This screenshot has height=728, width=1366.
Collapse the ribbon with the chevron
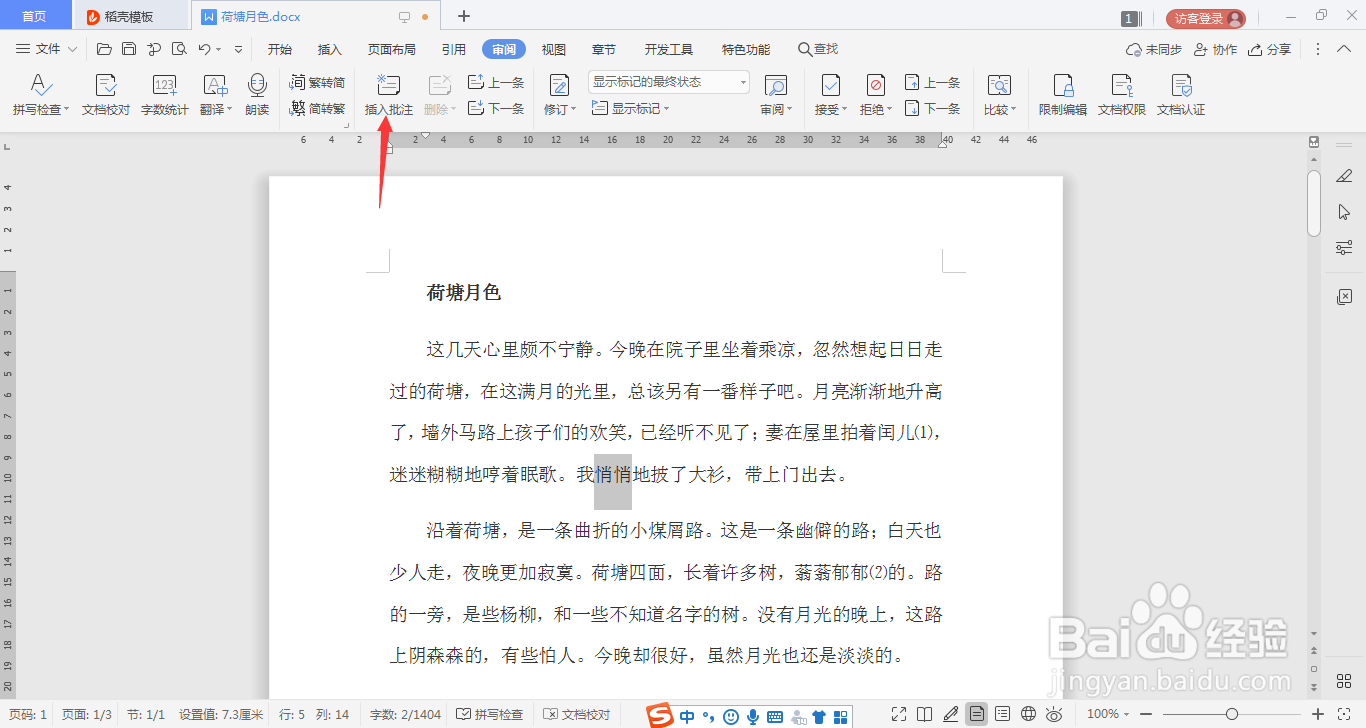1346,49
